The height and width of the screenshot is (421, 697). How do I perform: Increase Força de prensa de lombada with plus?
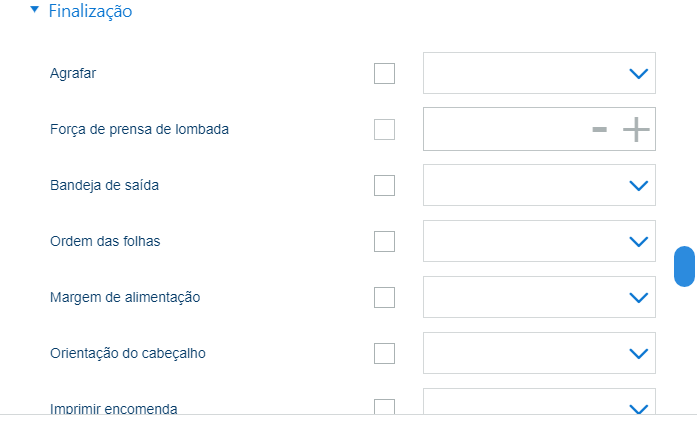tap(636, 130)
